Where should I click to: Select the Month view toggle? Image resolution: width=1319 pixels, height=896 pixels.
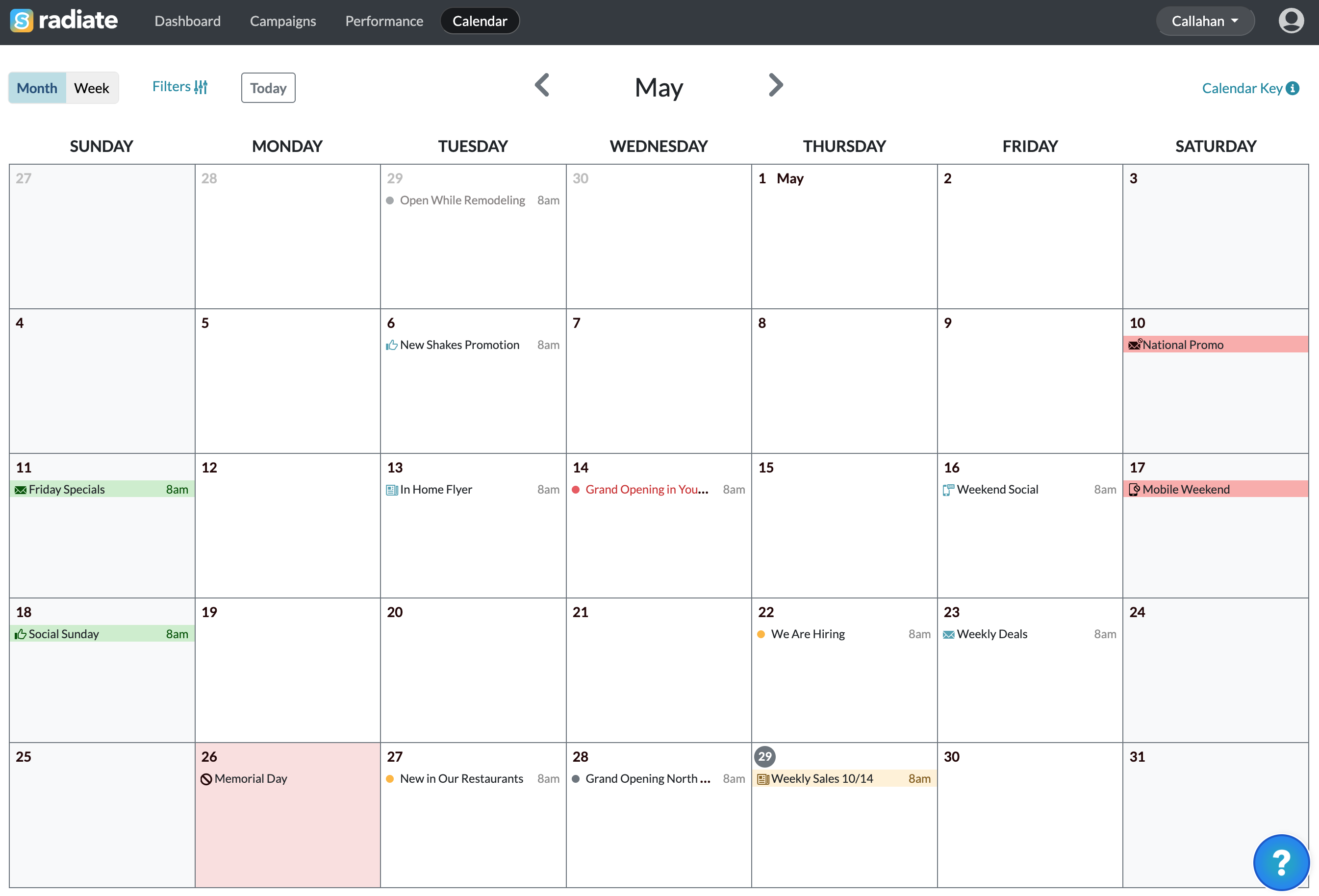tap(37, 88)
